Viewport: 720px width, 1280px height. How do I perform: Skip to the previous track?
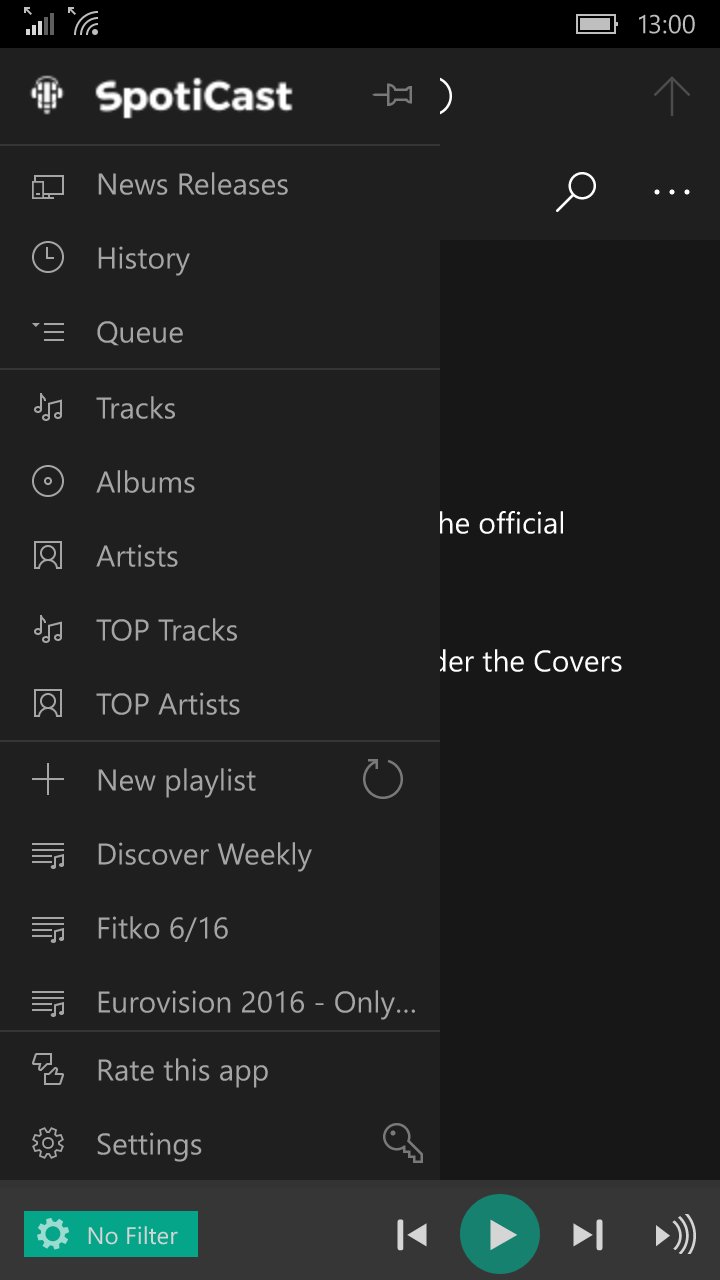pyautogui.click(x=412, y=1236)
